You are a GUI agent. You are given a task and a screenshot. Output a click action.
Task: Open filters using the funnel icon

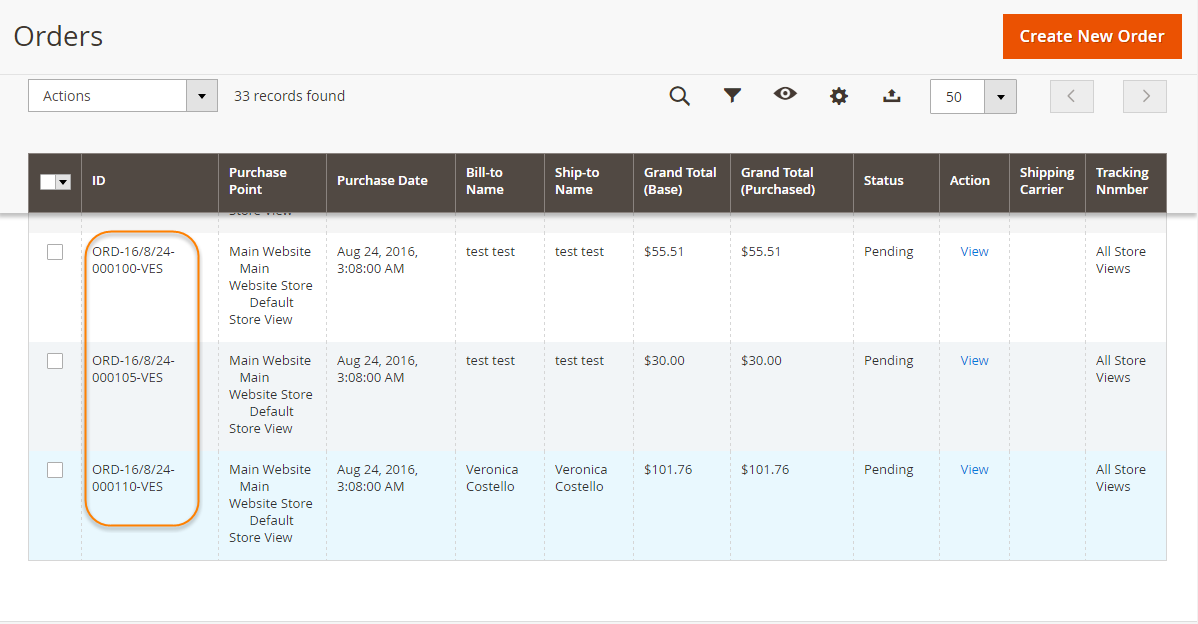click(x=733, y=96)
